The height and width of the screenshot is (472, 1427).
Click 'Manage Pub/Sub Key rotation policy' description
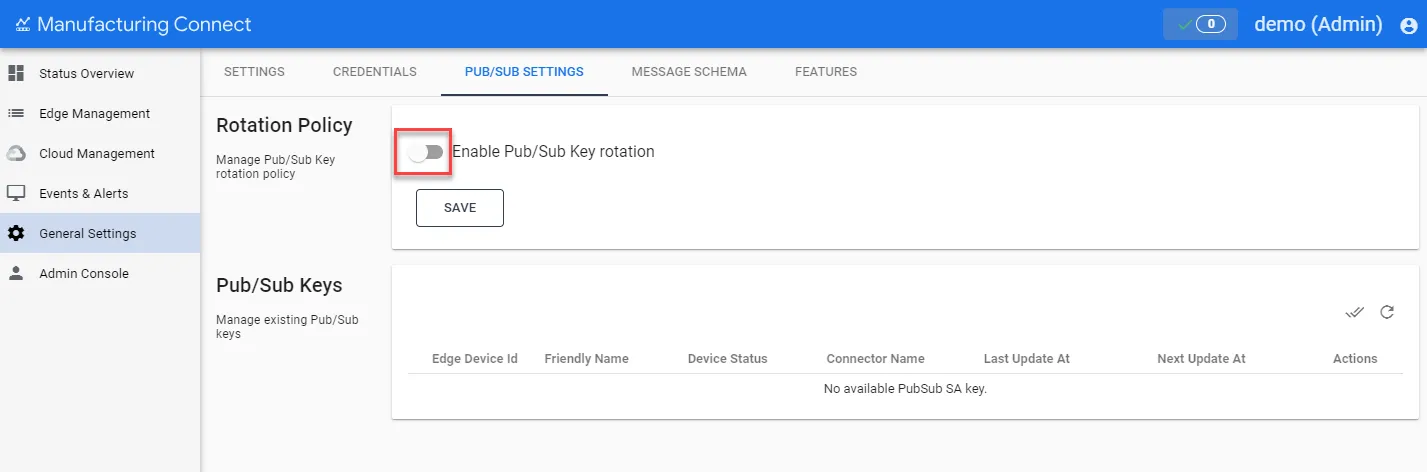[276, 167]
